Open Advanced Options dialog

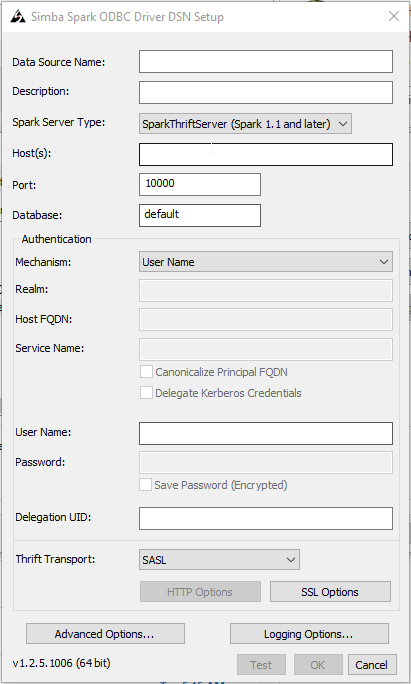click(x=105, y=634)
